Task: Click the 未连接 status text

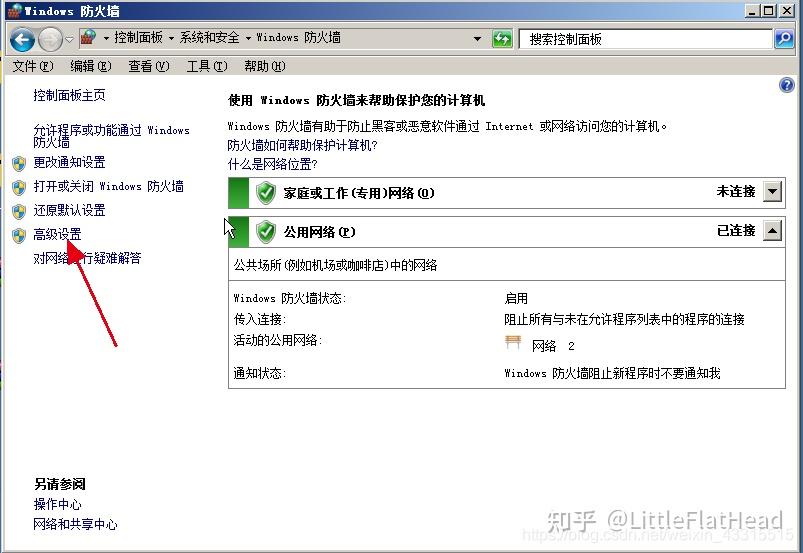Action: coord(736,192)
